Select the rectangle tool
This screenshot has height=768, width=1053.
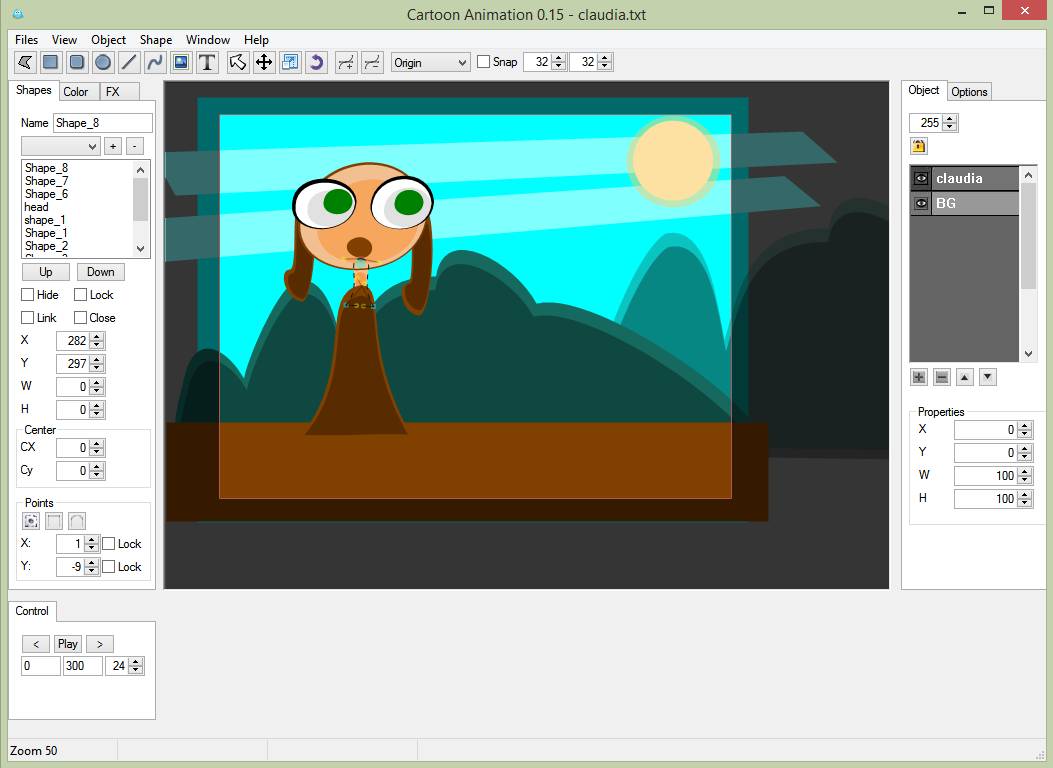point(50,62)
